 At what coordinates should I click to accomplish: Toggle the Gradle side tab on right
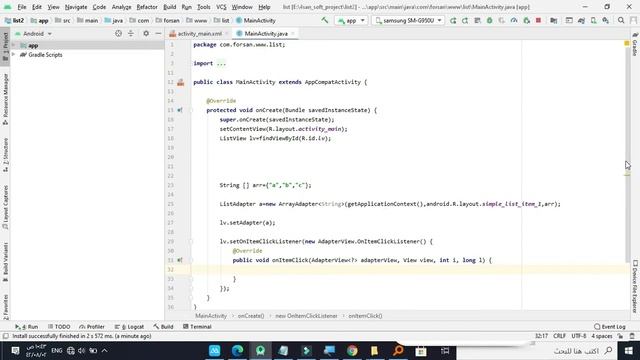(635, 44)
